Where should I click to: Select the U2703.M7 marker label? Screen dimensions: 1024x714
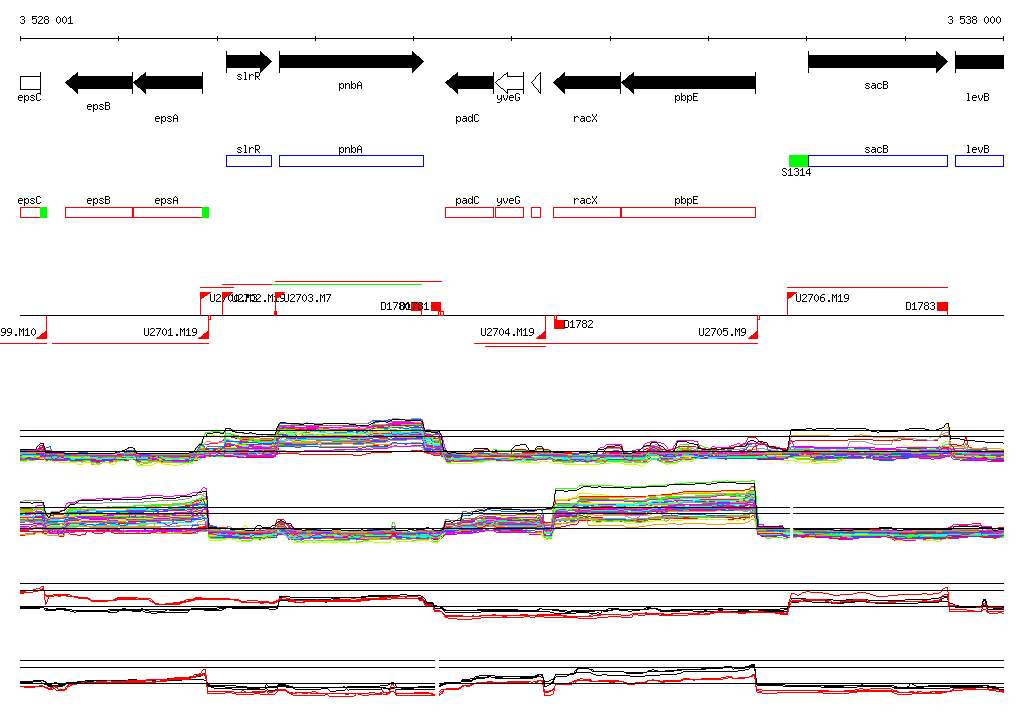click(308, 298)
